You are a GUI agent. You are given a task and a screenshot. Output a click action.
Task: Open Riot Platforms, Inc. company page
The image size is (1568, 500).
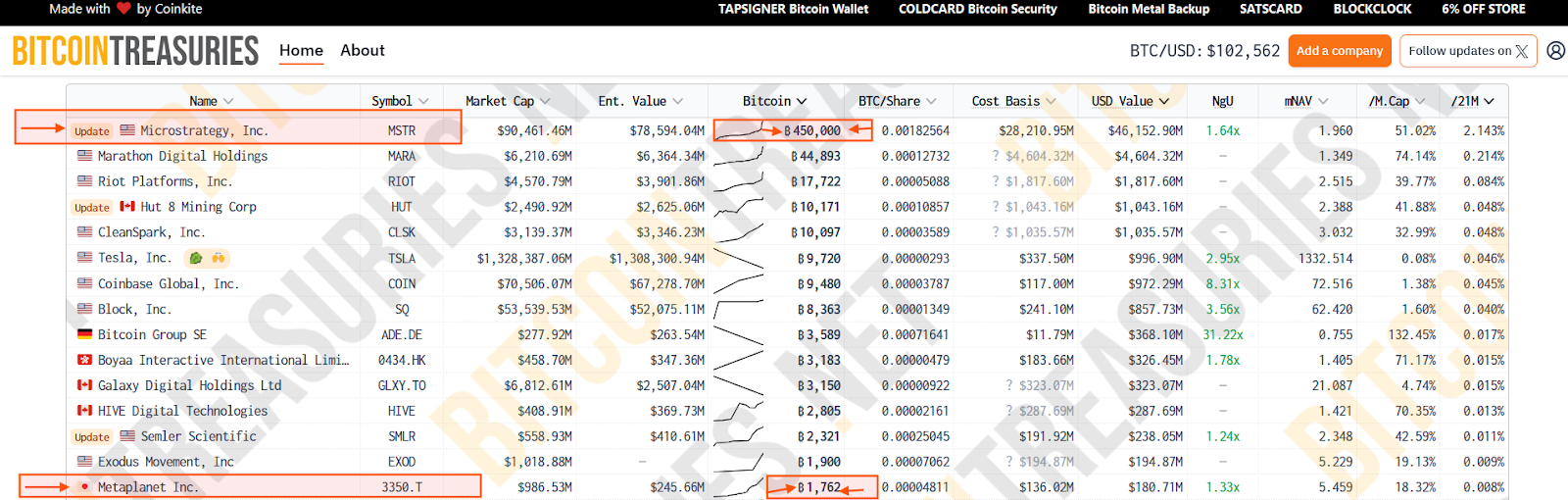(x=165, y=181)
